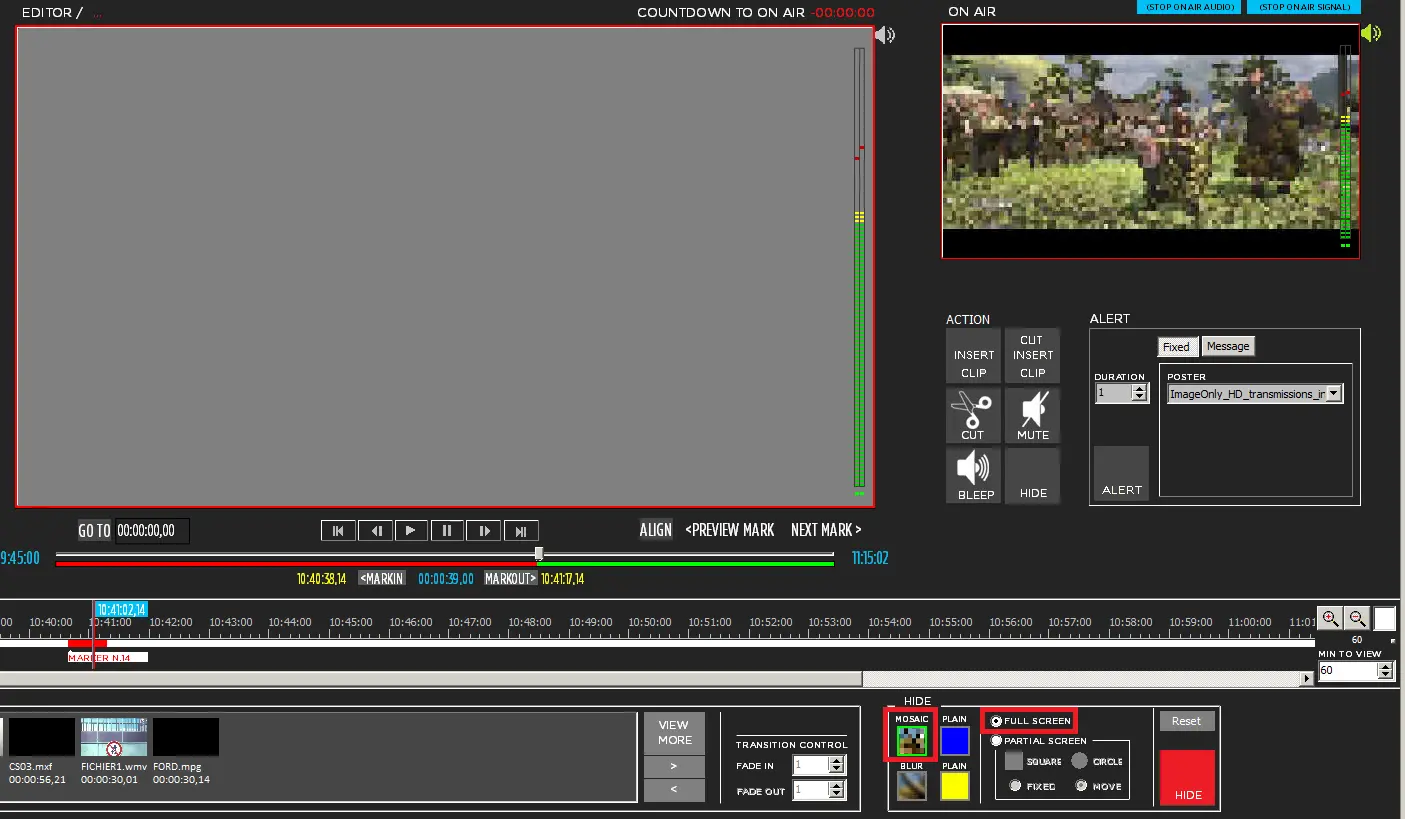Image resolution: width=1405 pixels, height=819 pixels.
Task: Toggle the On Air speaker icon
Action: 1371,33
